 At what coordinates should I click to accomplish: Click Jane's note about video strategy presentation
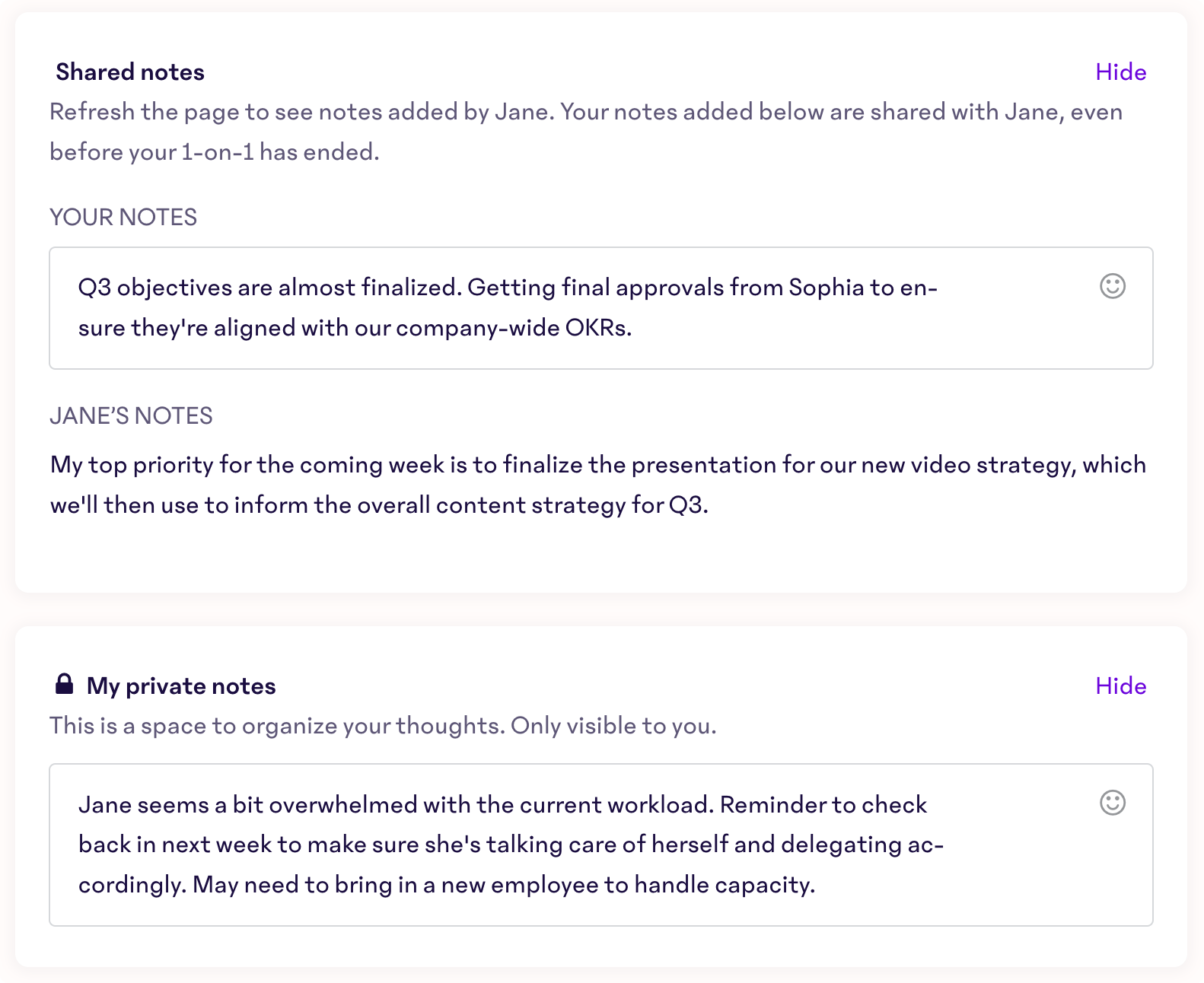click(598, 485)
